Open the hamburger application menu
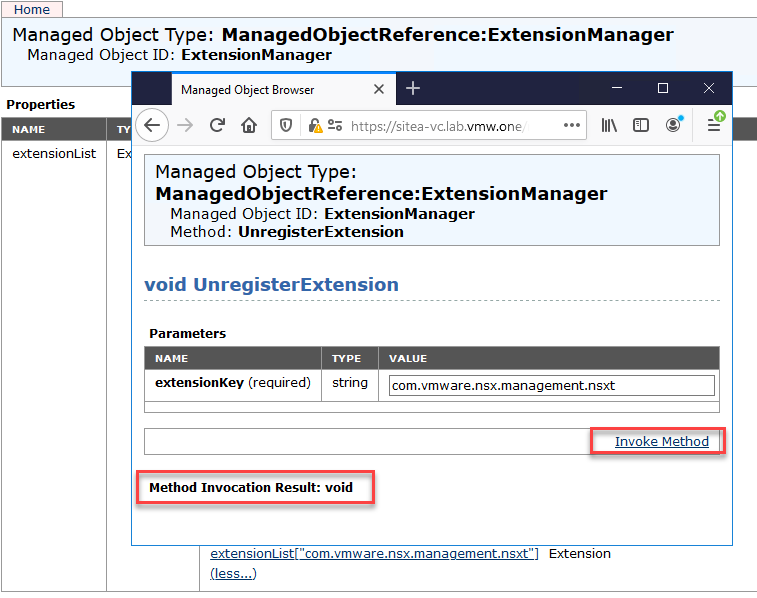This screenshot has height=598, width=757. click(x=714, y=125)
